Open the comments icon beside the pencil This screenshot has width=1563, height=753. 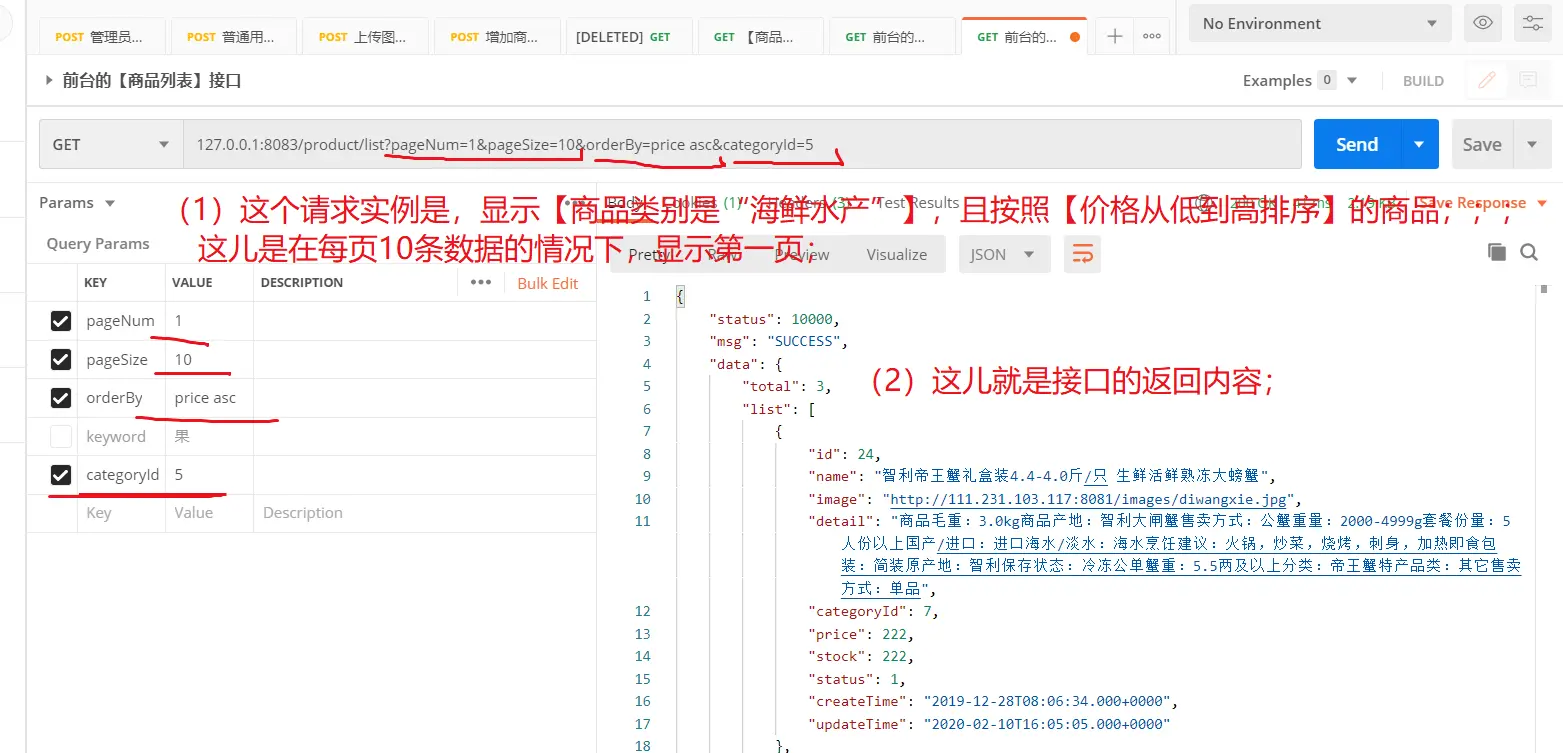pyautogui.click(x=1527, y=80)
